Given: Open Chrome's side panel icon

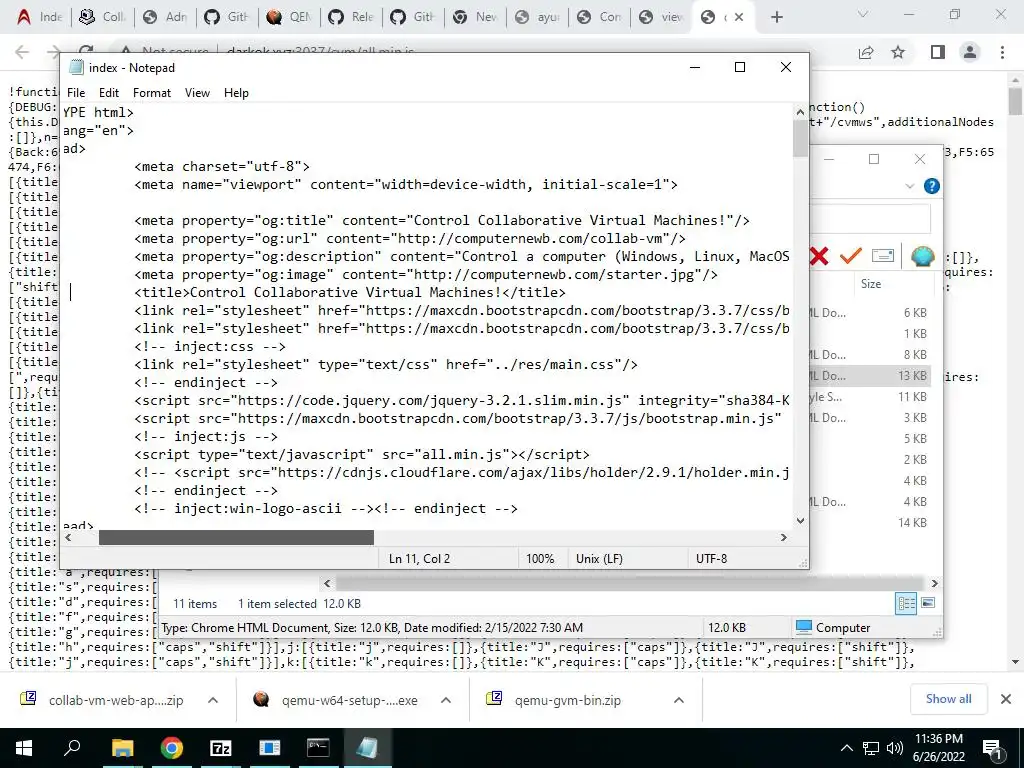Looking at the screenshot, I should click(x=938, y=52).
